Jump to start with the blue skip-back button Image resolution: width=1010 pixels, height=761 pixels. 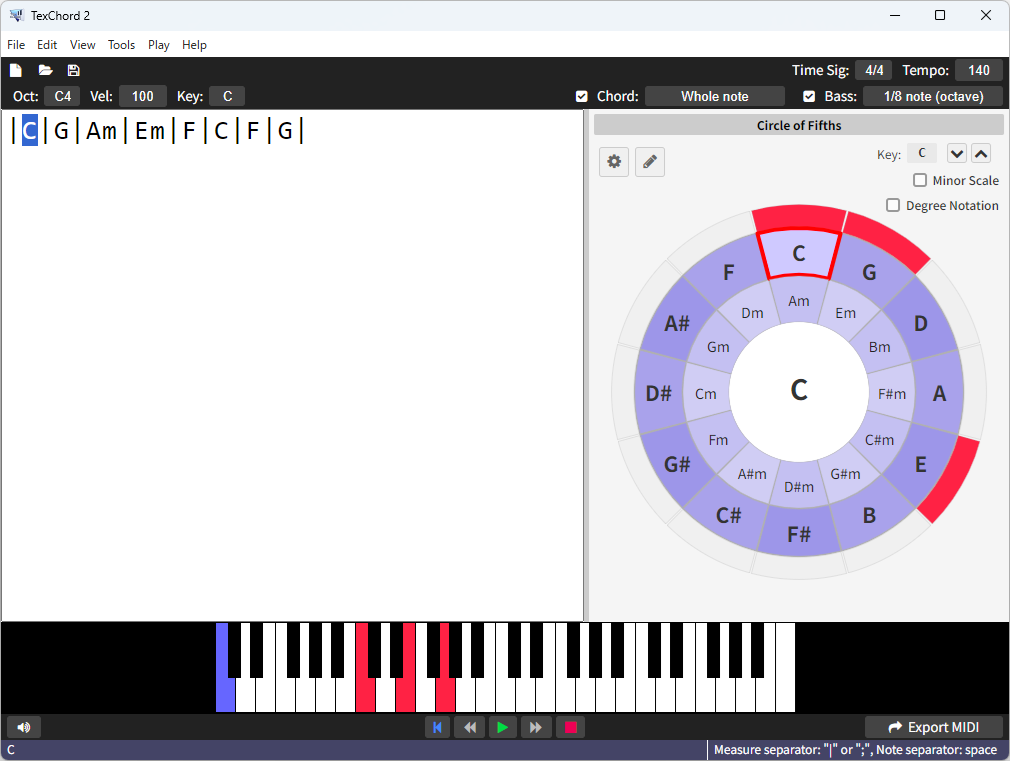coord(437,727)
